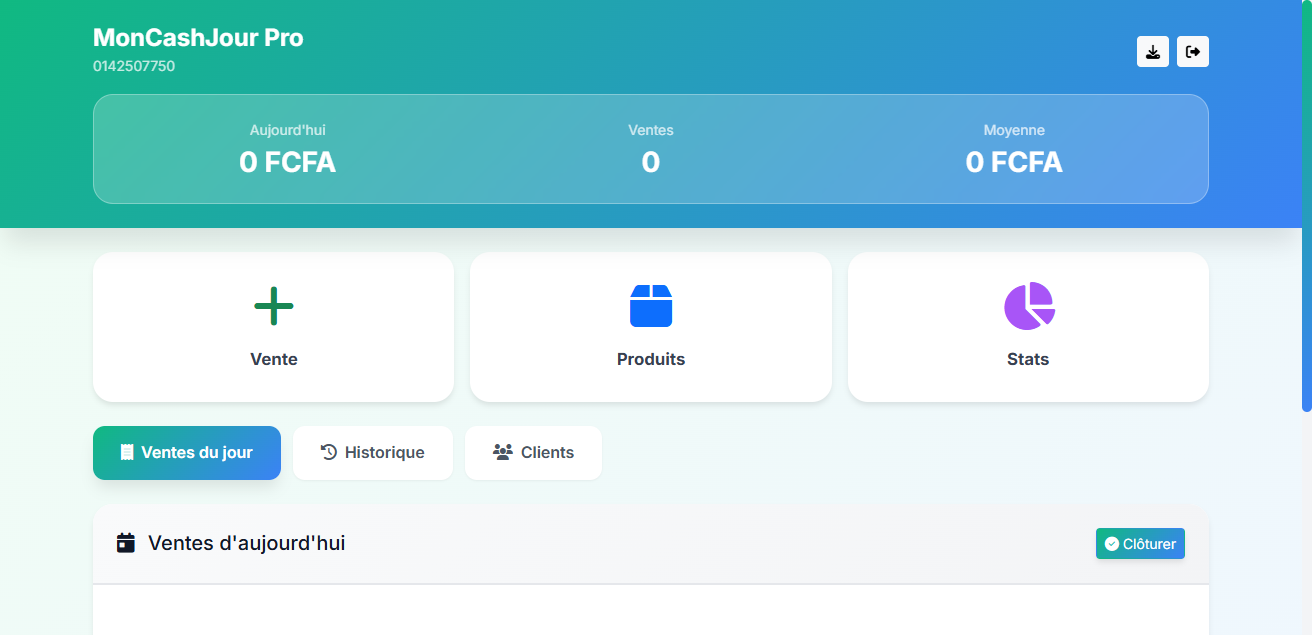
Task: Open the Clients tab
Action: point(533,453)
